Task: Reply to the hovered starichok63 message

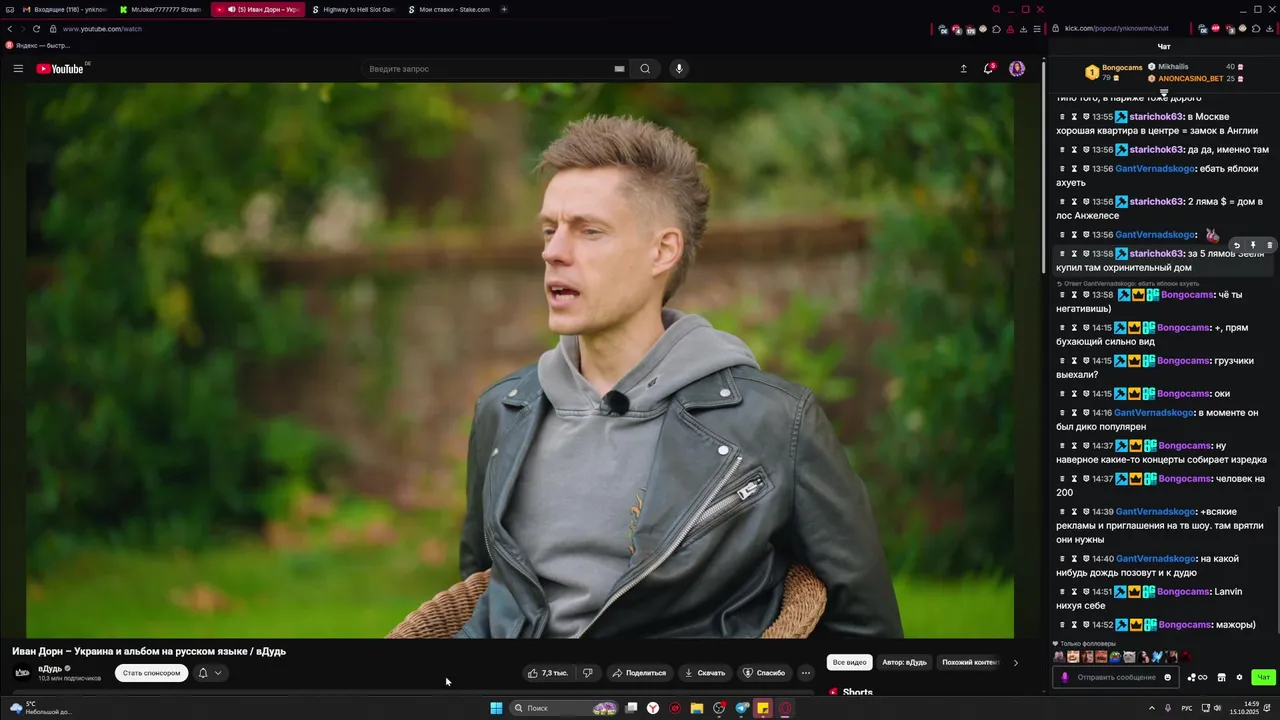Action: coord(1236,245)
